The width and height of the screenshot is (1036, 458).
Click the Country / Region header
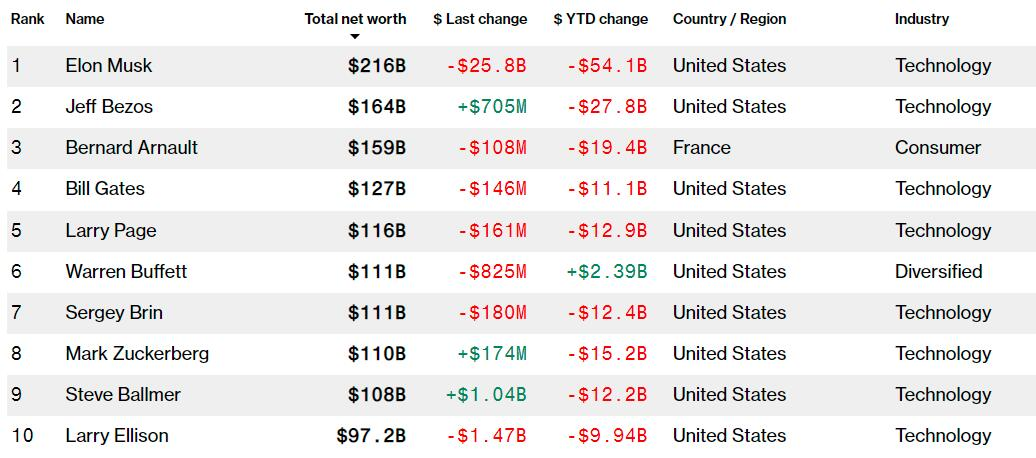point(729,19)
